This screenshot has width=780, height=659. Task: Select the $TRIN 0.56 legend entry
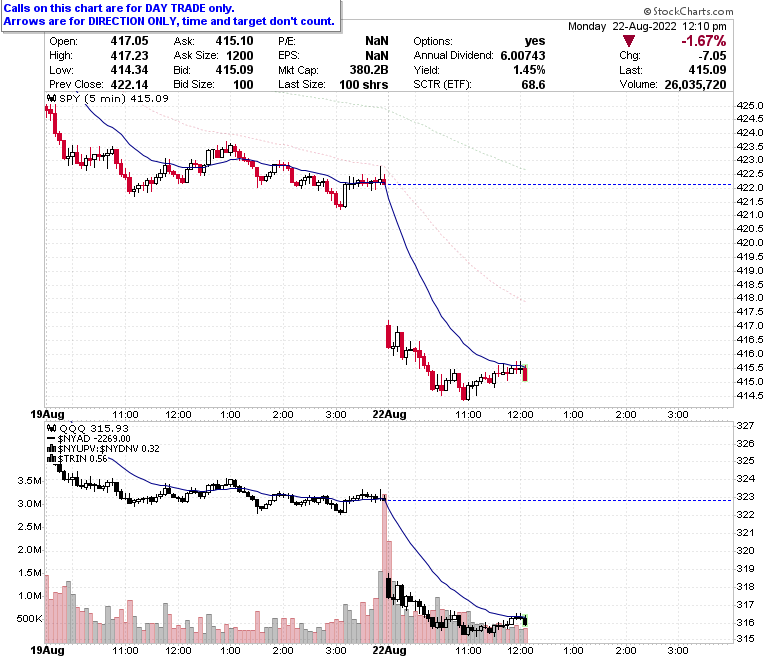tap(83, 459)
